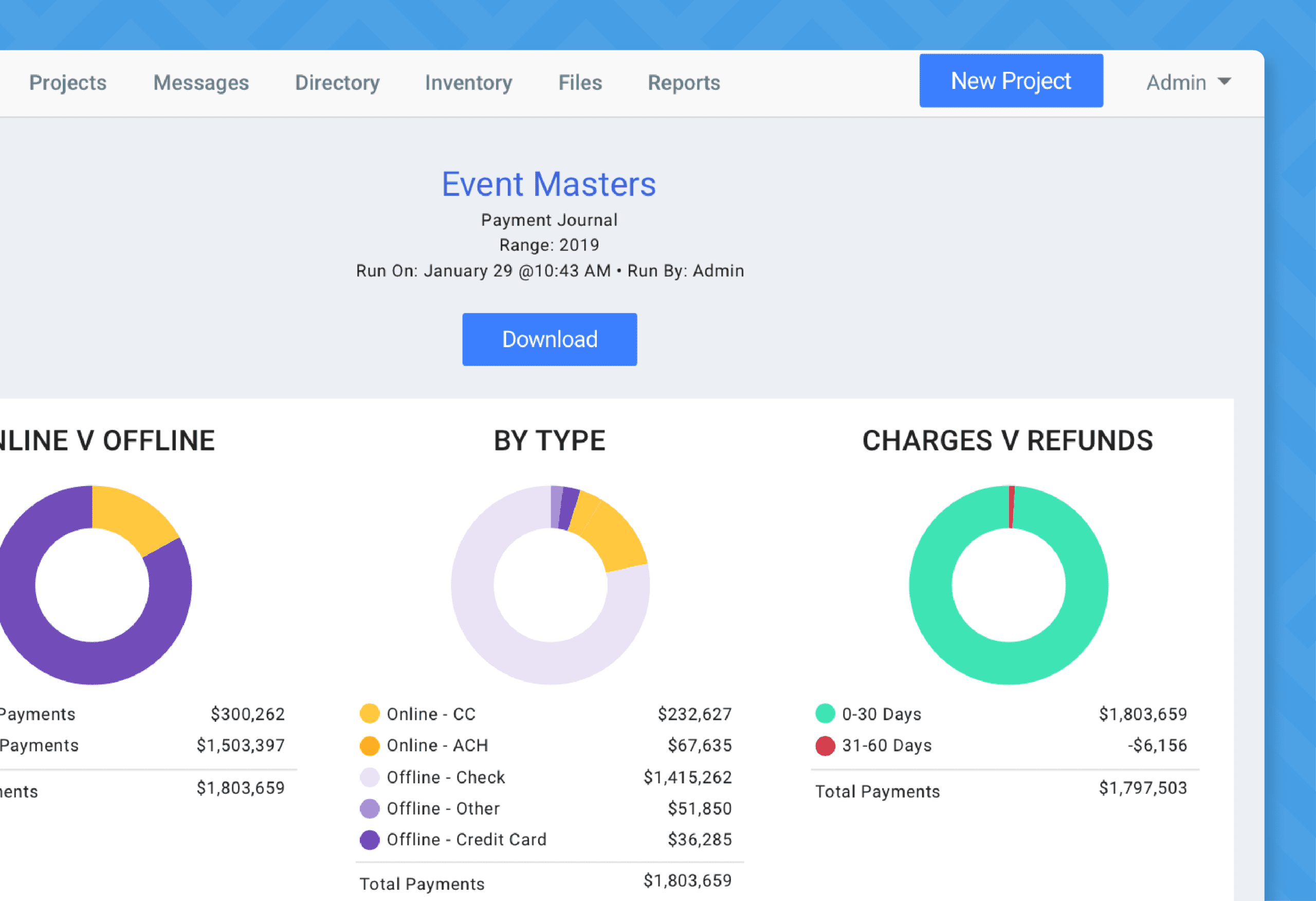Click the New Project button

pyautogui.click(x=1011, y=80)
